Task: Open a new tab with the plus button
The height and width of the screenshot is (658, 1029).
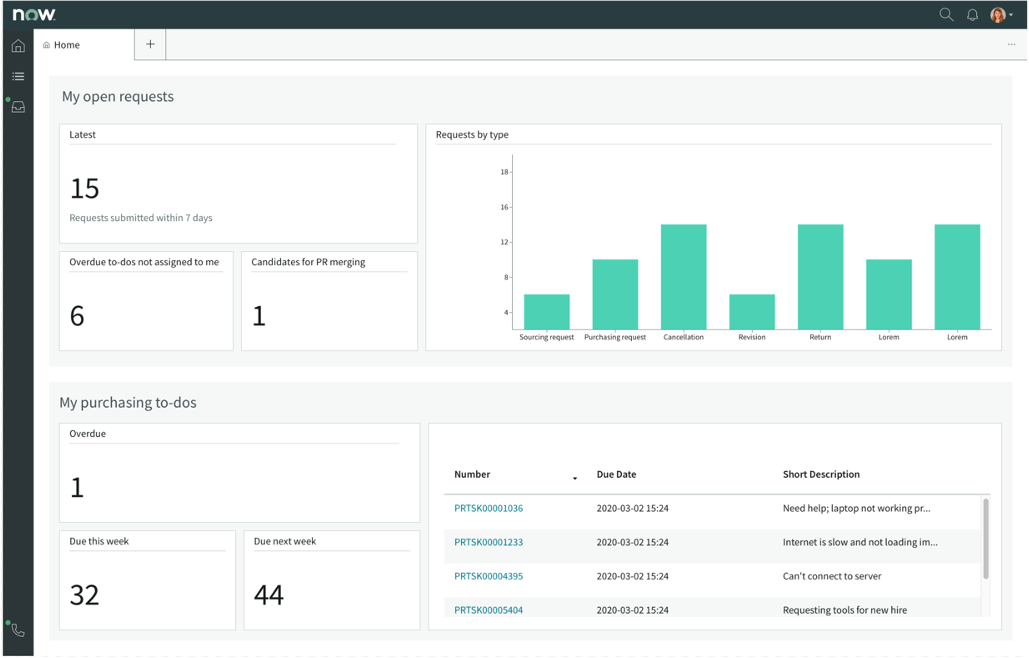Action: point(150,44)
